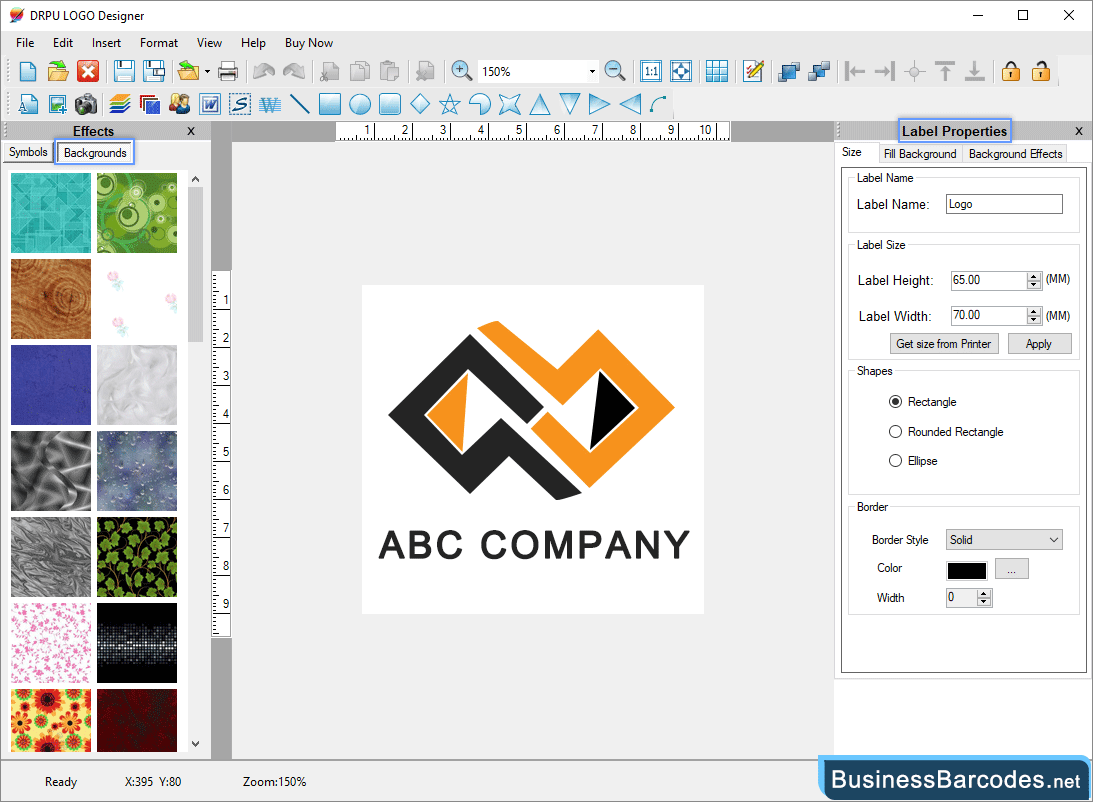1093x802 pixels.
Task: Capture image with camera icon
Action: point(86,105)
